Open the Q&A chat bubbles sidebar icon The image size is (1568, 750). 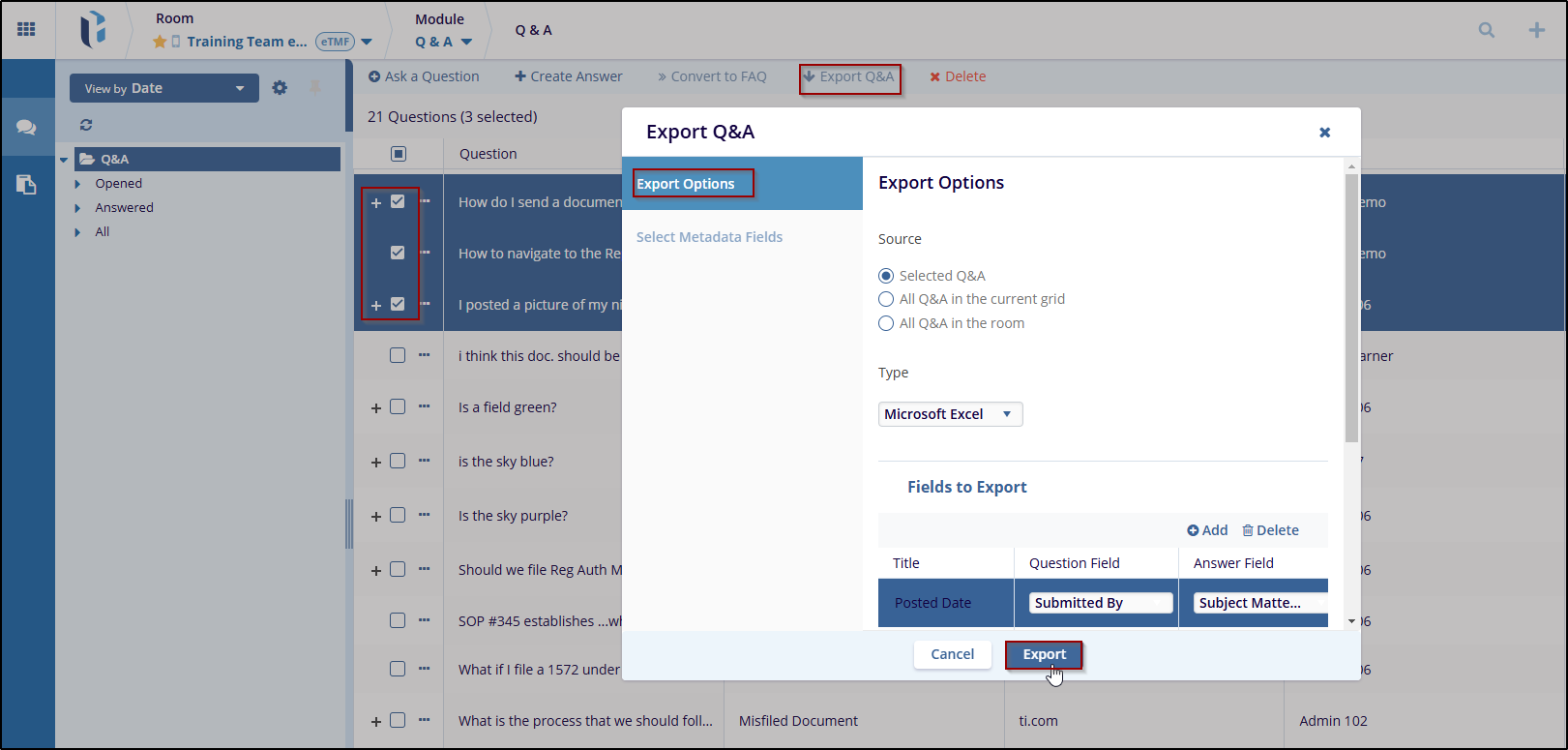pyautogui.click(x=26, y=128)
